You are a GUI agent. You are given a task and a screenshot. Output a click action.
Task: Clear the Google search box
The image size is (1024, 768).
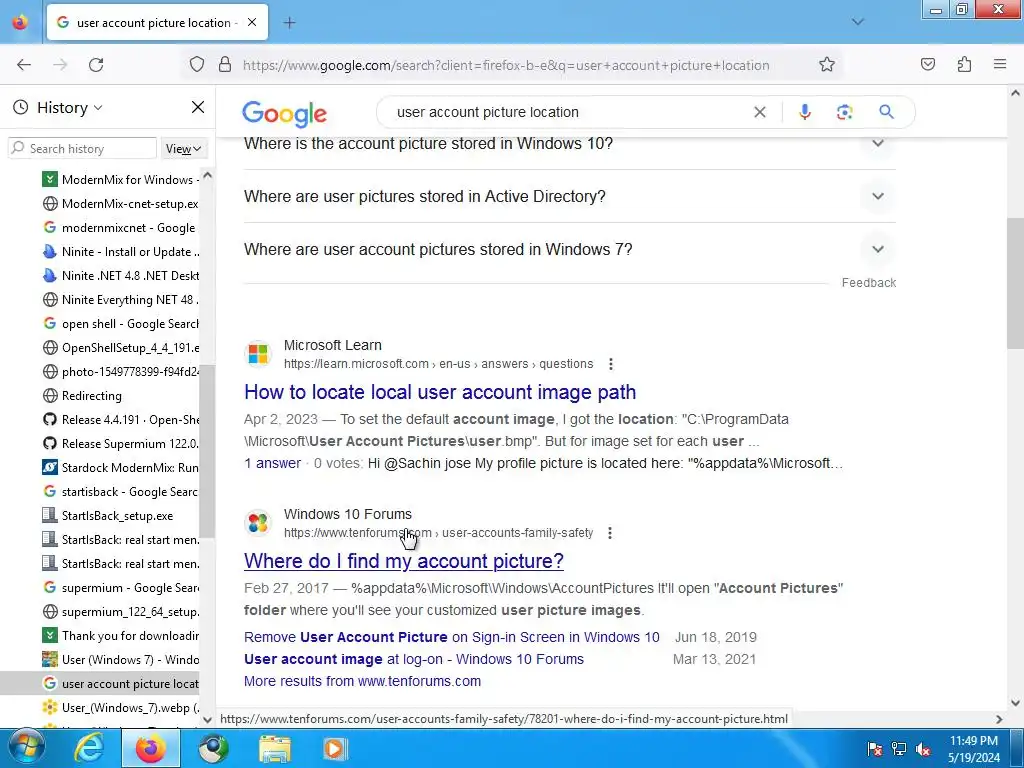(760, 112)
